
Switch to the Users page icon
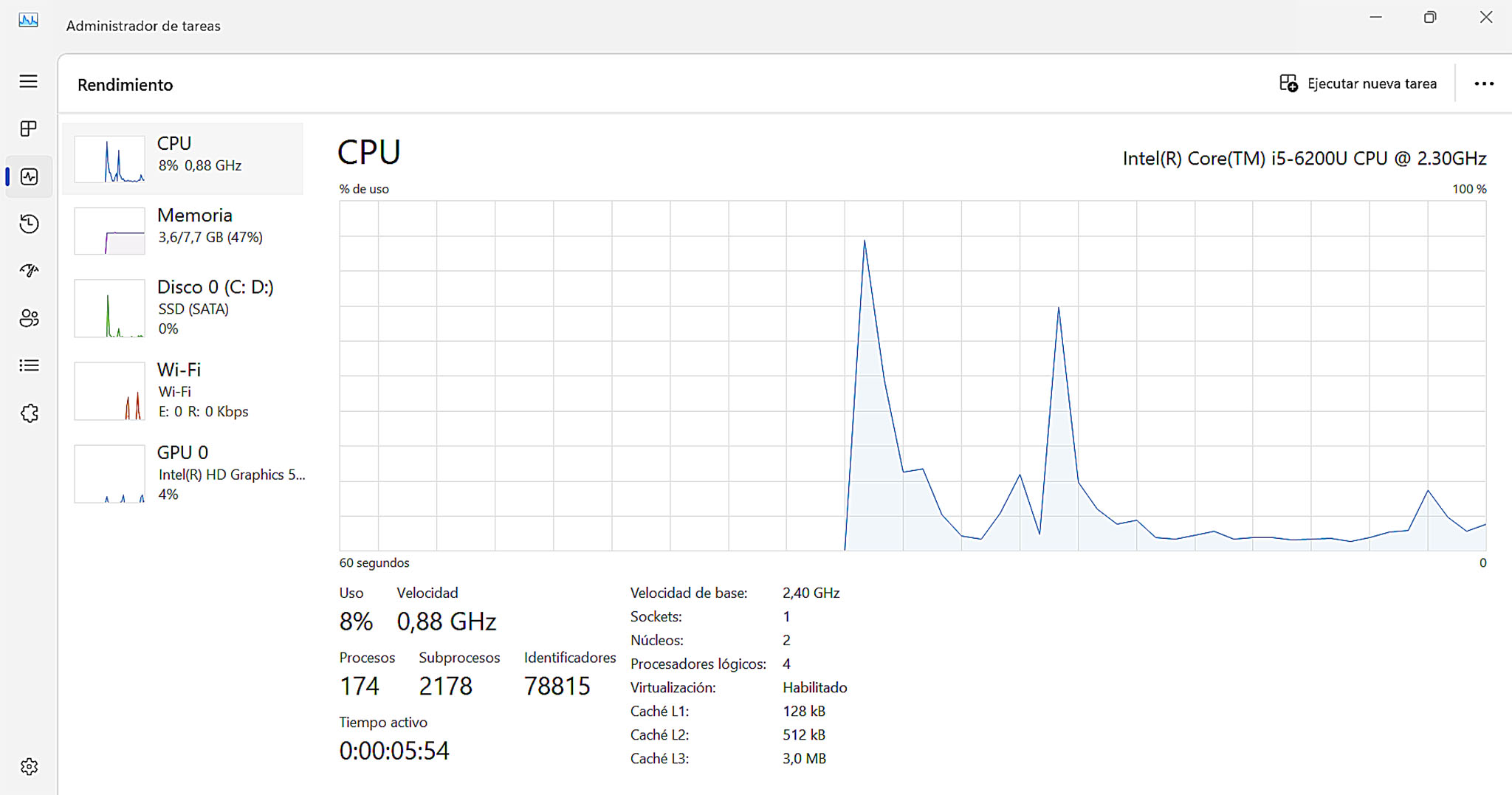[x=29, y=318]
